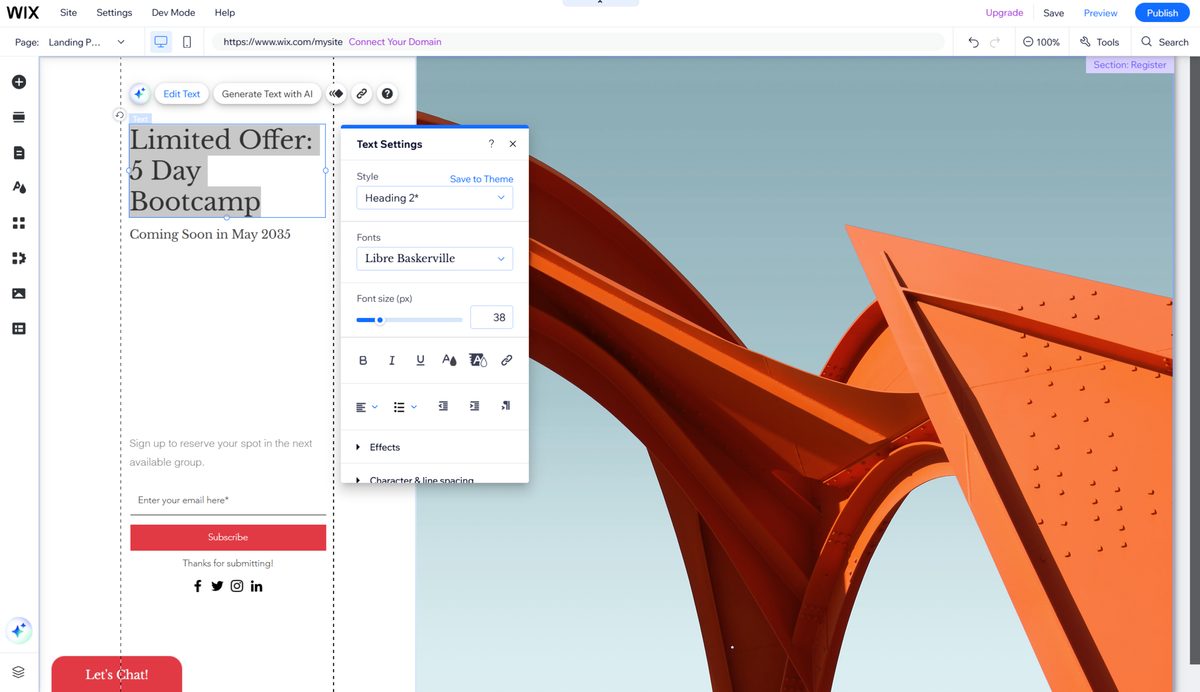Open the Style Heading 2 dropdown
The width and height of the screenshot is (1200, 692).
434,198
